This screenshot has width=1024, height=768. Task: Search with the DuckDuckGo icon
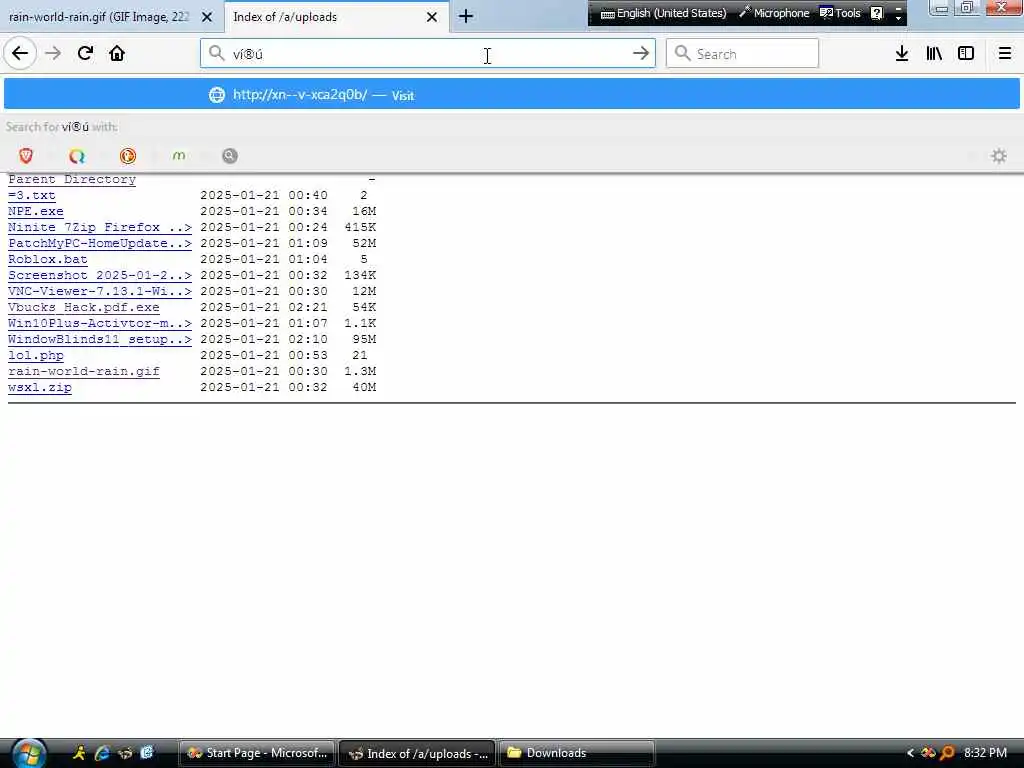[128, 155]
